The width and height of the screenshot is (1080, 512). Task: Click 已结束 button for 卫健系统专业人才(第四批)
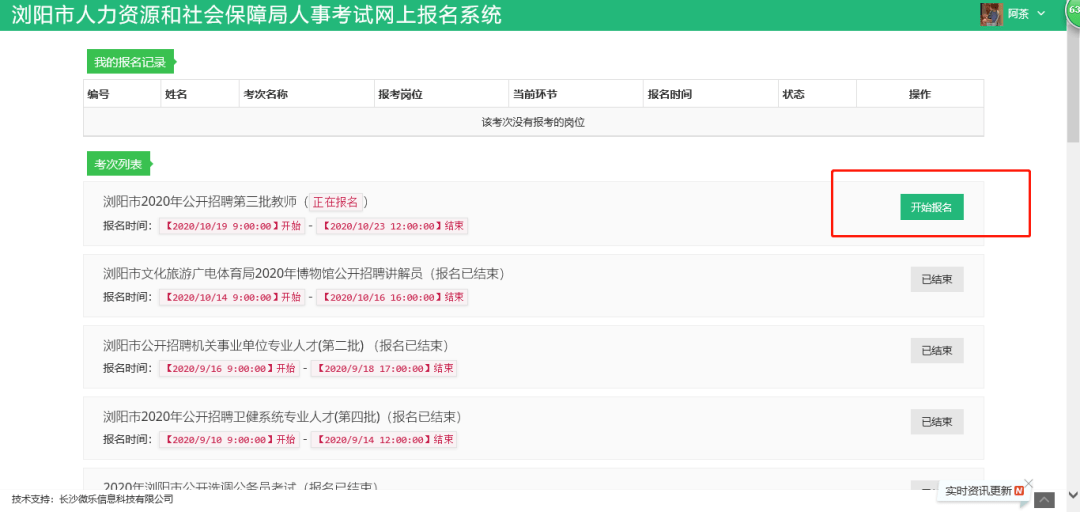[936, 421]
